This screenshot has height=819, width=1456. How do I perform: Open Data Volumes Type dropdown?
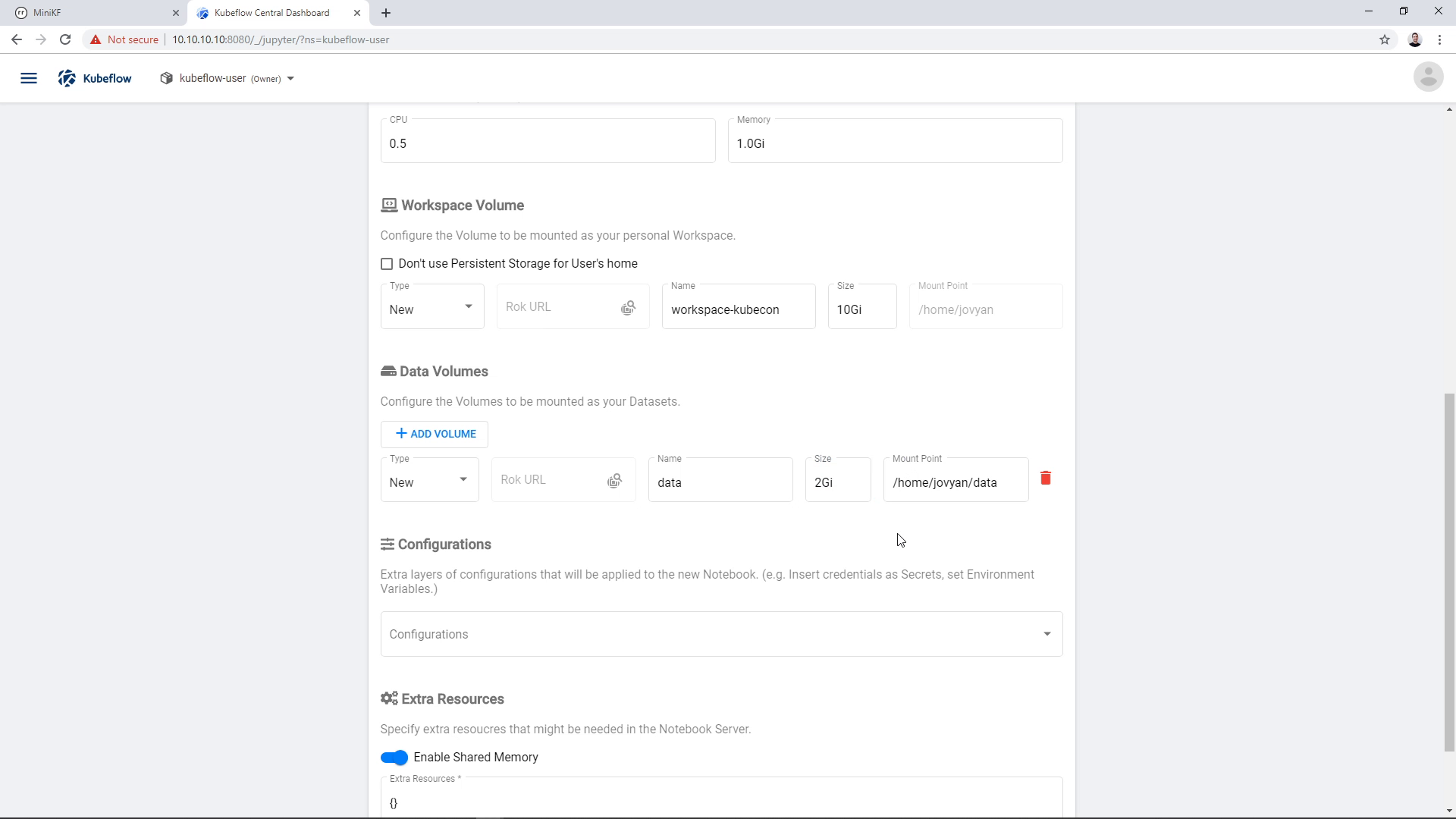pyautogui.click(x=429, y=479)
